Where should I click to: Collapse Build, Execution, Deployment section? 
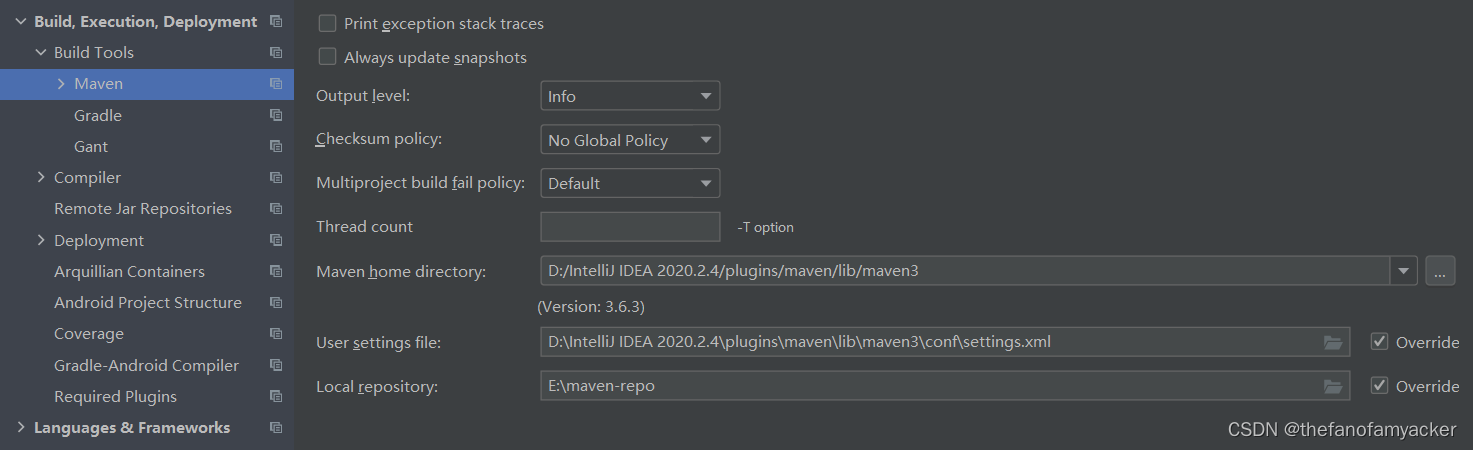point(20,21)
